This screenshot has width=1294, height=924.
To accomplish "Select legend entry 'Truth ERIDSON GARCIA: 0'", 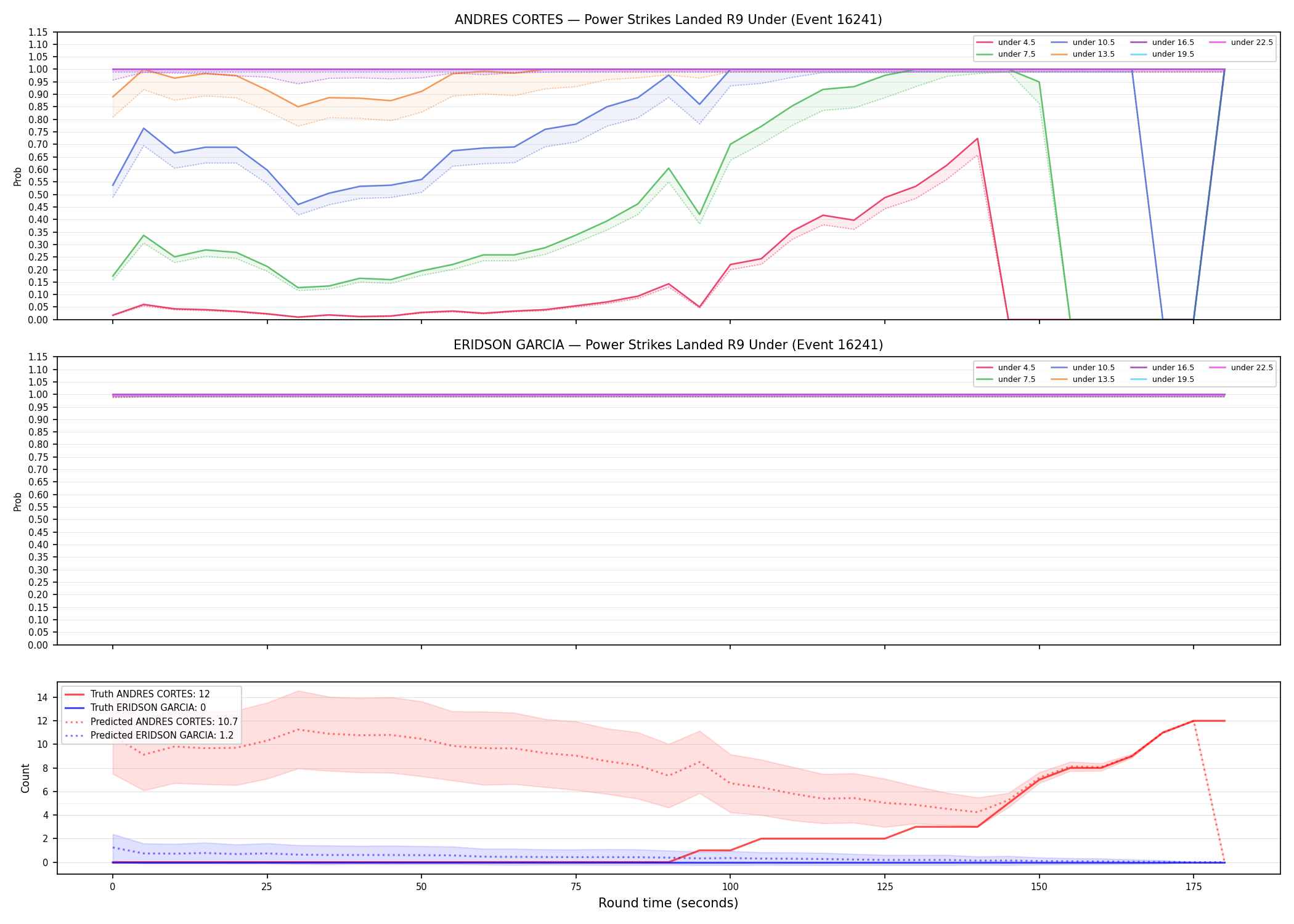I will tap(135, 708).
